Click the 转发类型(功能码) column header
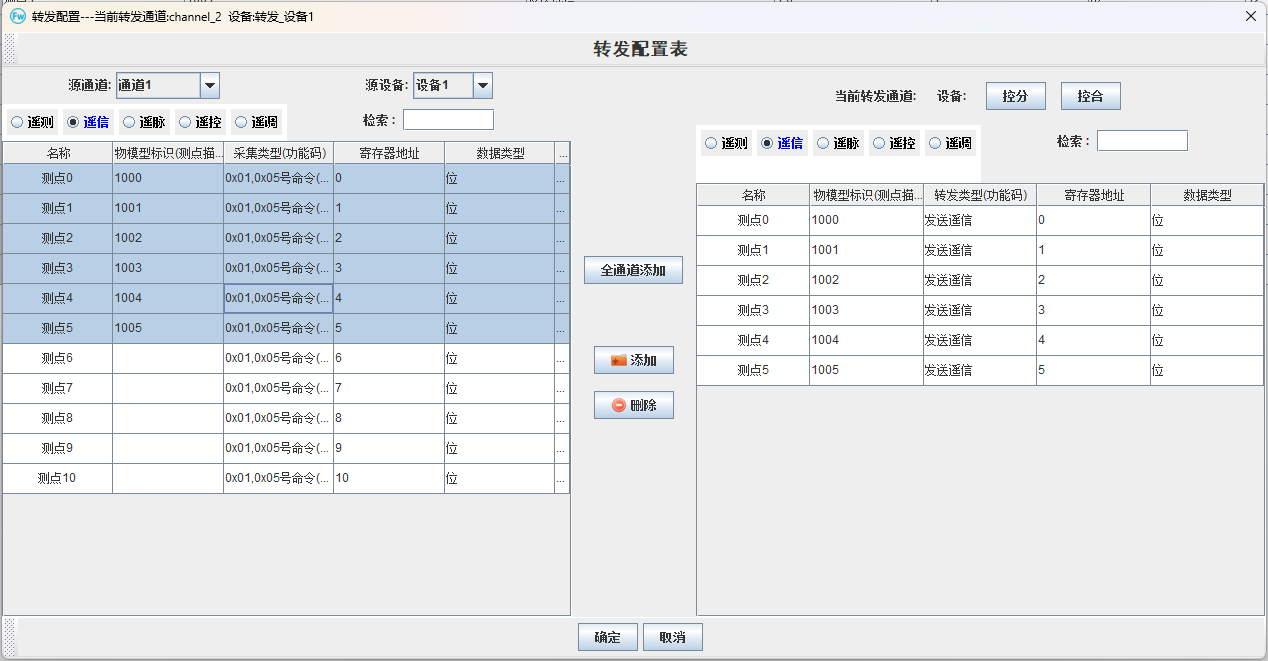The height and width of the screenshot is (661, 1268). pyautogui.click(x=980, y=195)
